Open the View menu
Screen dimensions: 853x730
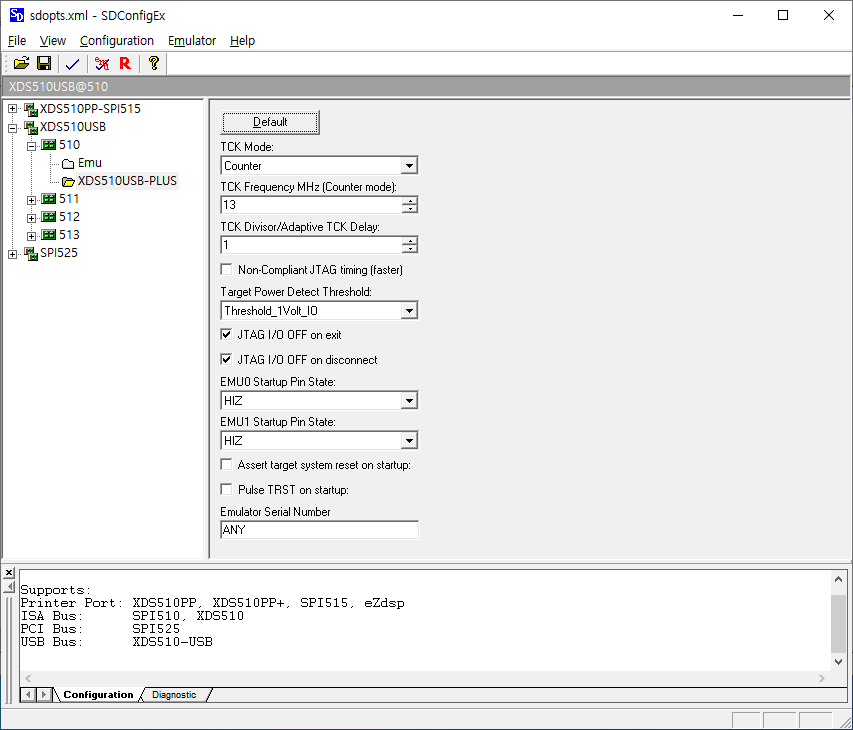pos(53,41)
